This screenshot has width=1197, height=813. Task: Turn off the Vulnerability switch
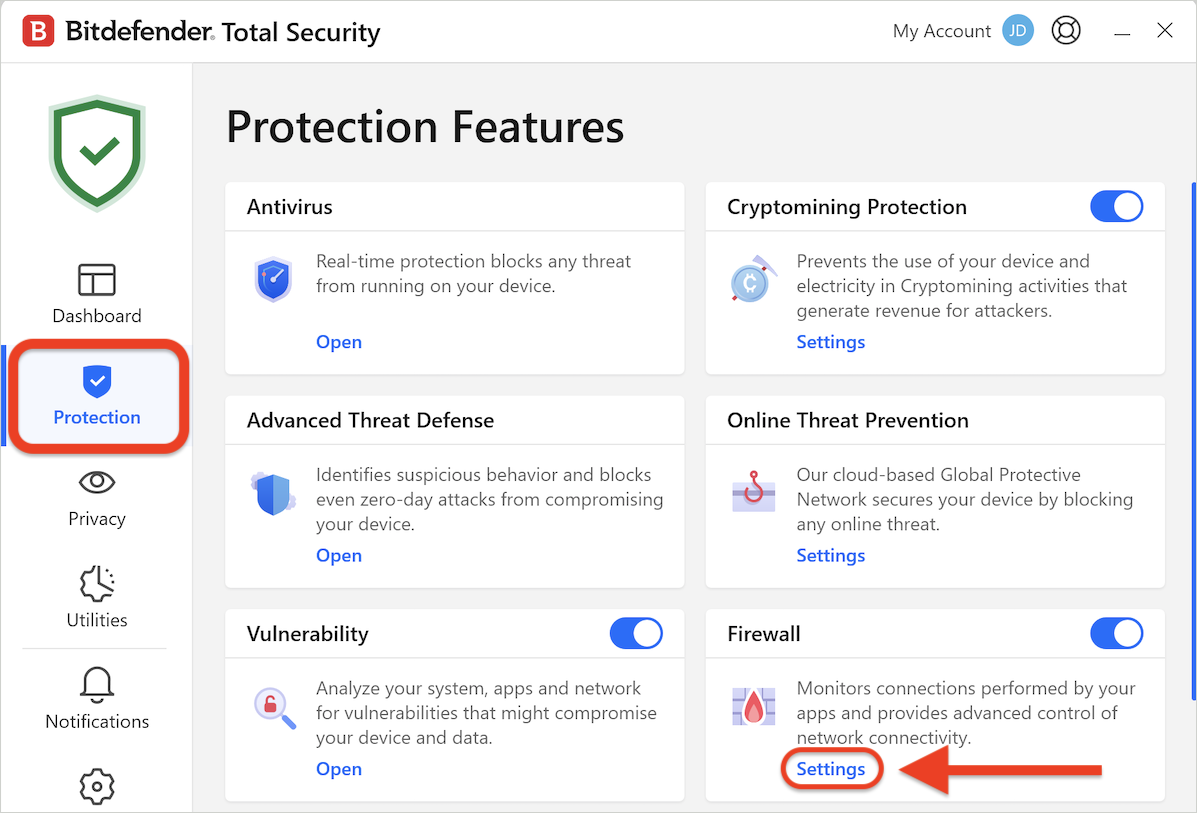click(x=636, y=634)
